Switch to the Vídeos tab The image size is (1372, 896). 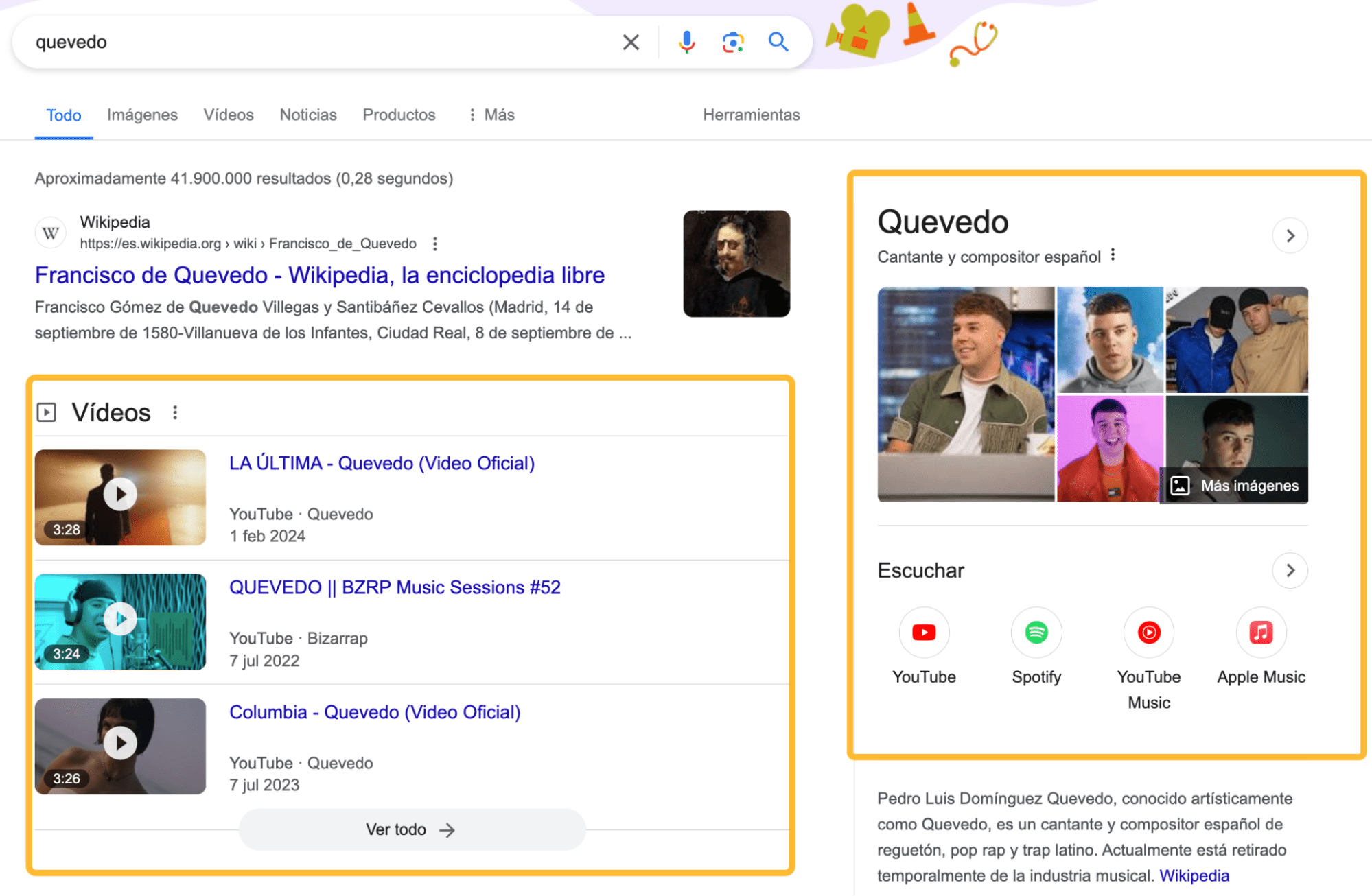(x=227, y=114)
